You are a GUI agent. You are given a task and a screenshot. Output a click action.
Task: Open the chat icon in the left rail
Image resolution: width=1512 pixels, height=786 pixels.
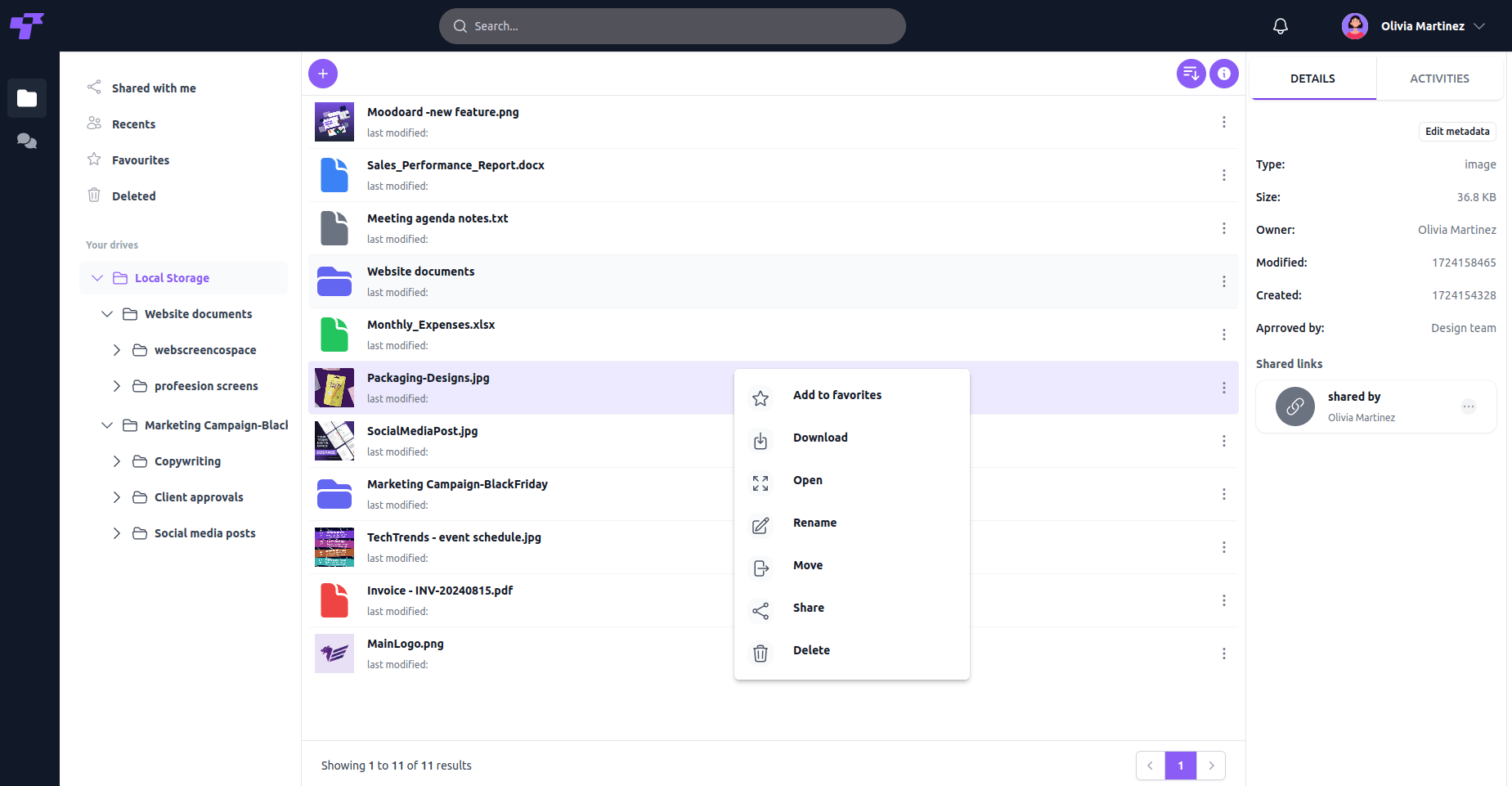coord(26,141)
